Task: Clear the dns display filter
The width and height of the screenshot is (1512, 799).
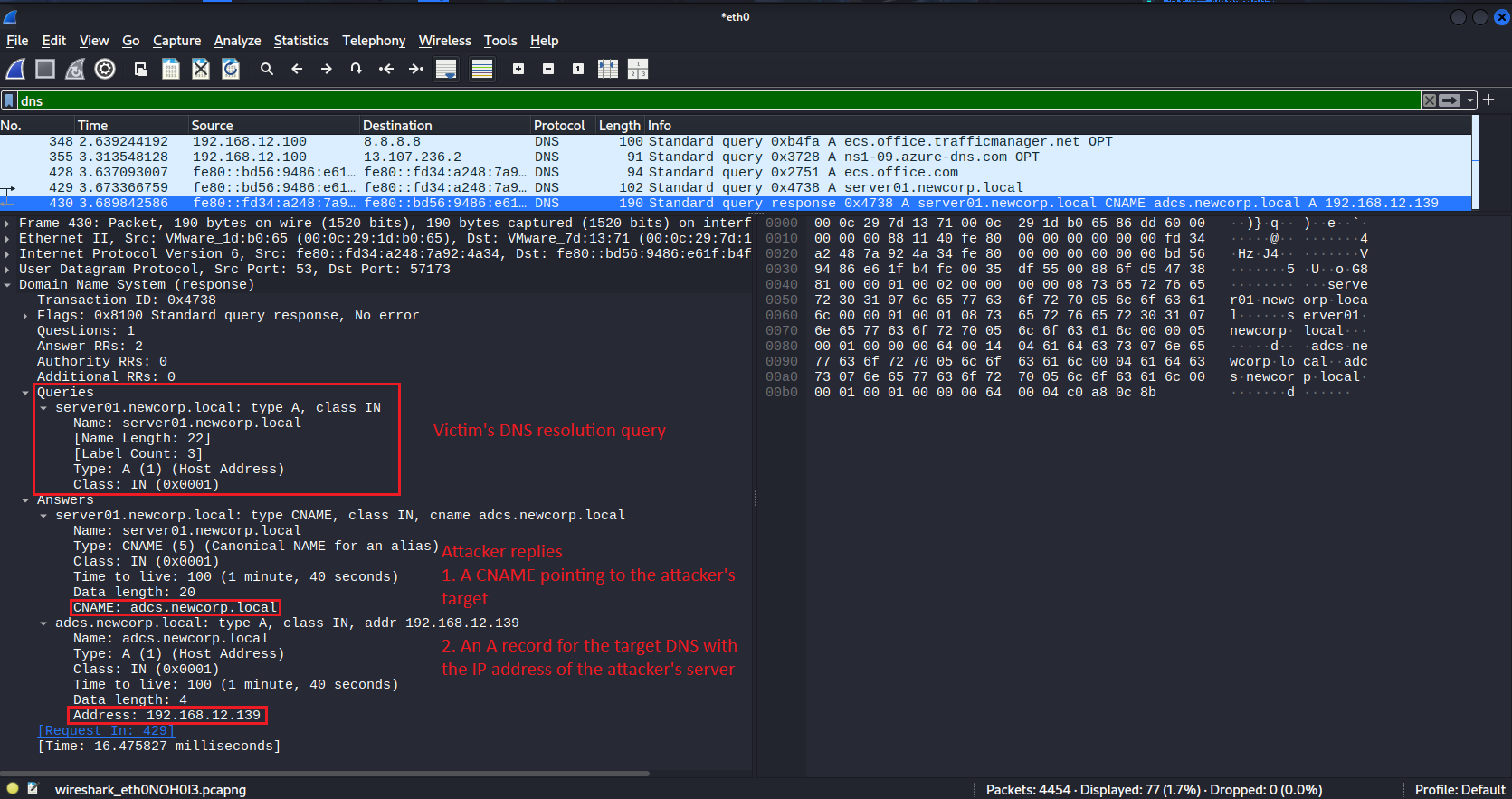Action: [x=1429, y=100]
